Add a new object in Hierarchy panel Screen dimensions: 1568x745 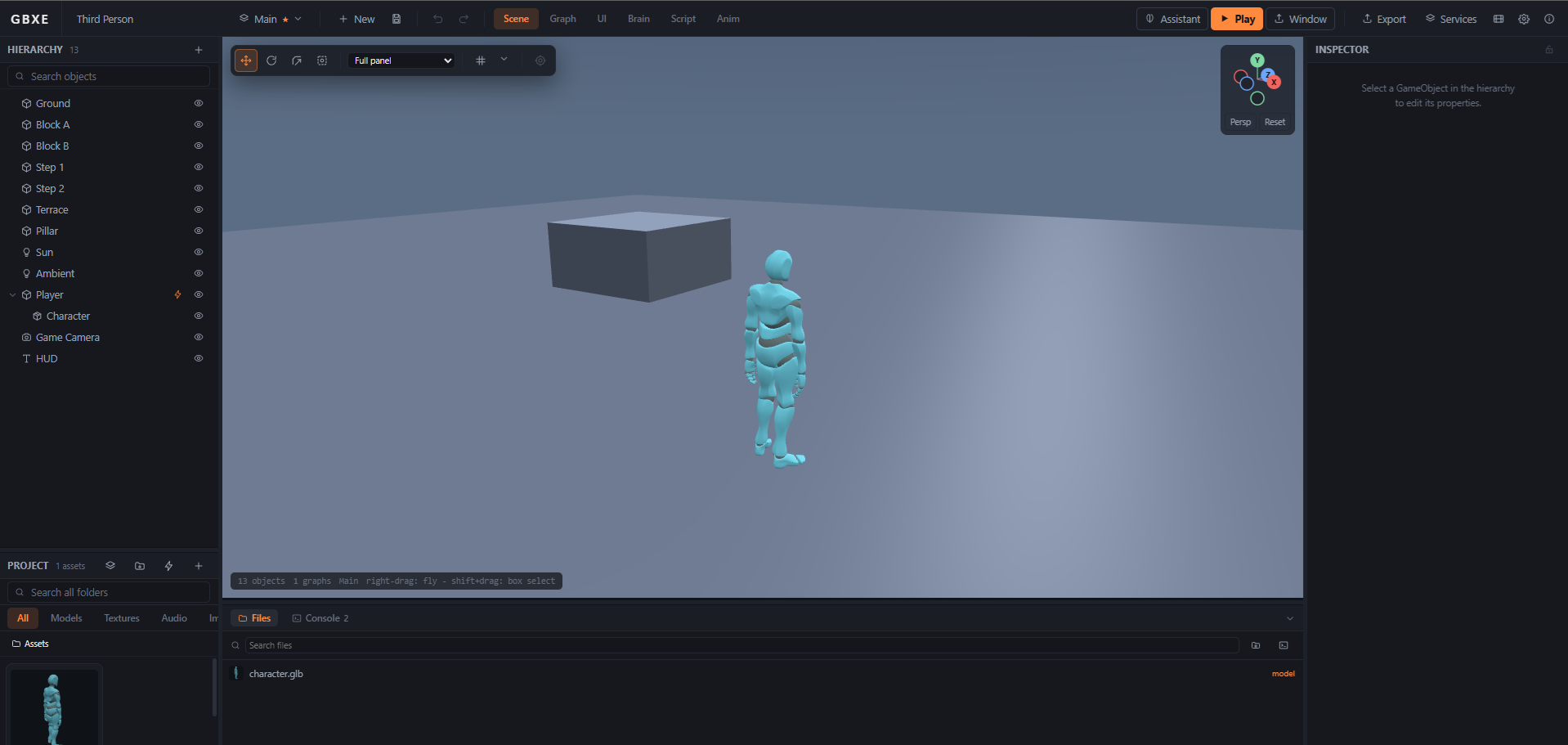(x=199, y=50)
